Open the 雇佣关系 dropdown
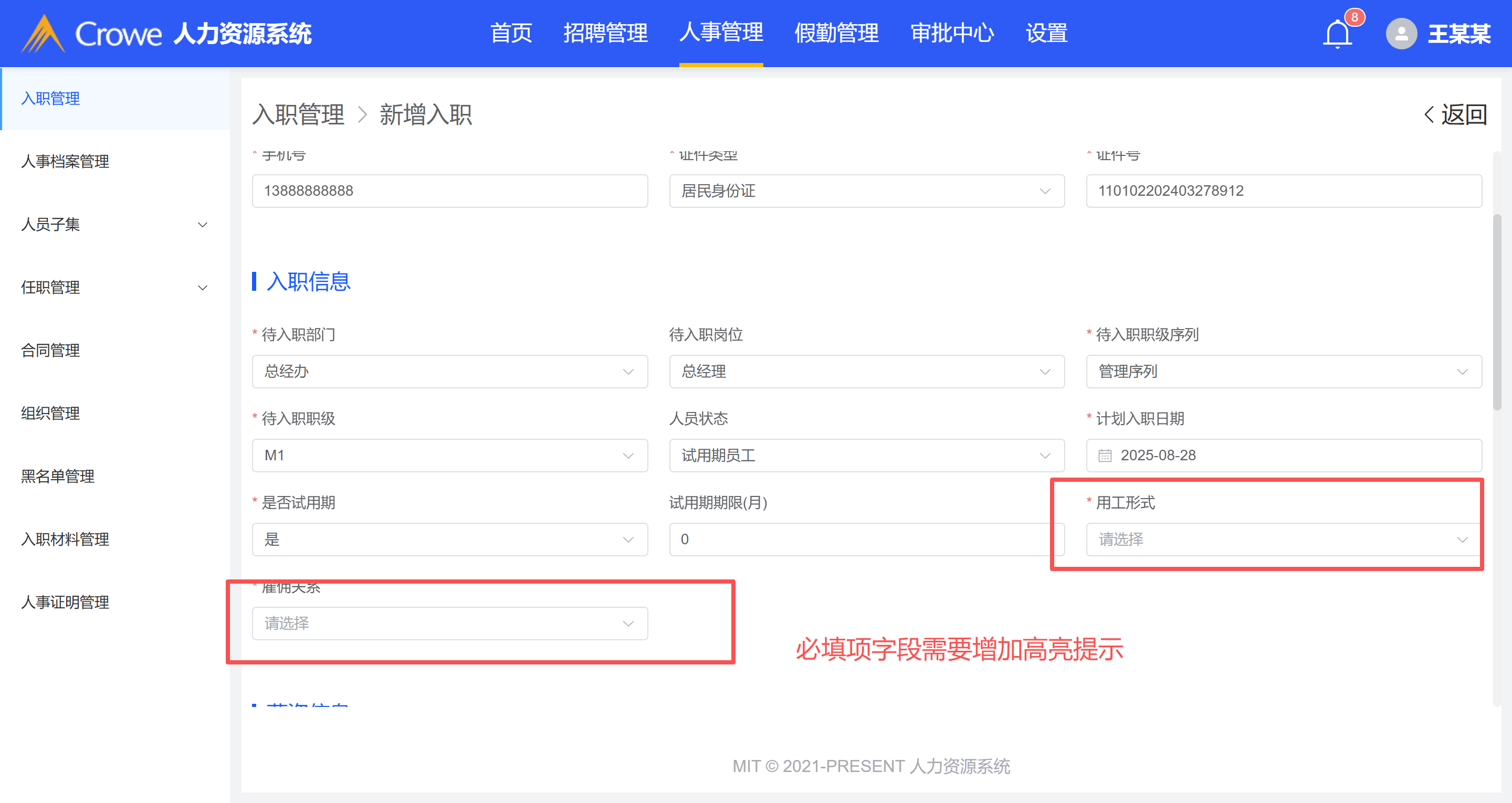Viewport: 1512px width, 803px height. [x=449, y=624]
